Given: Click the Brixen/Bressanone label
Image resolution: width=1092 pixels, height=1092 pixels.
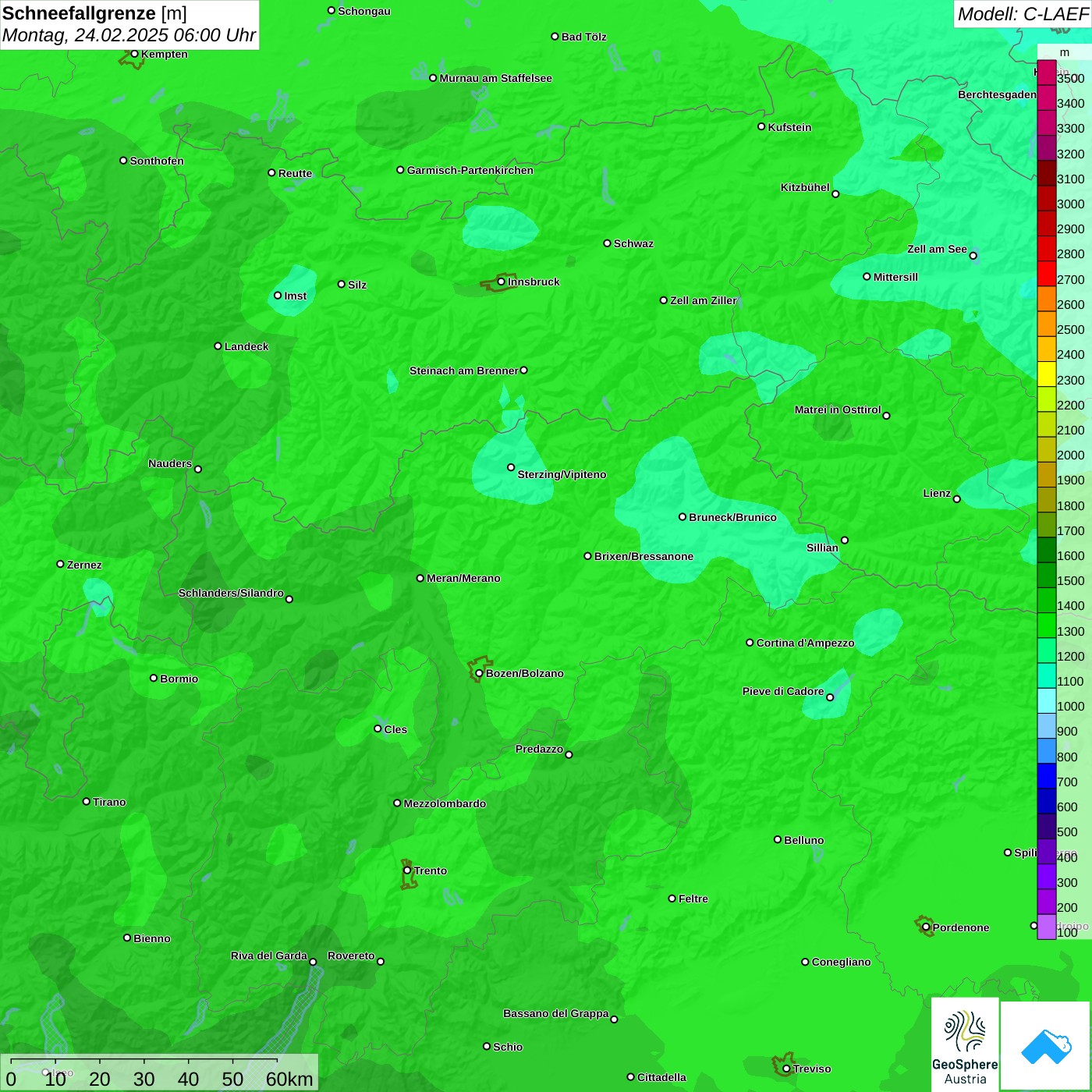Looking at the screenshot, I should click(643, 556).
